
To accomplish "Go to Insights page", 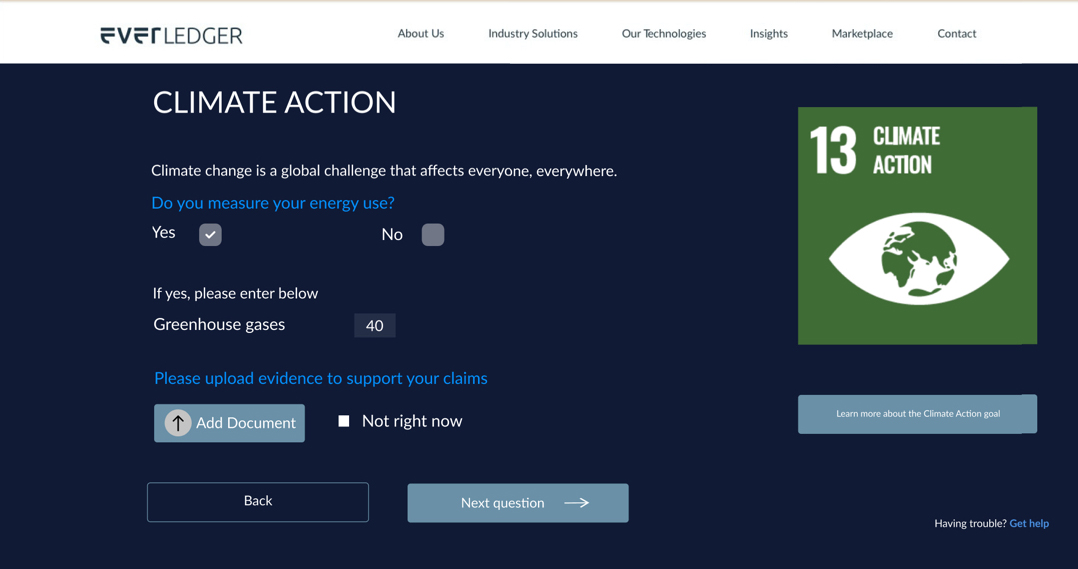I will 769,34.
